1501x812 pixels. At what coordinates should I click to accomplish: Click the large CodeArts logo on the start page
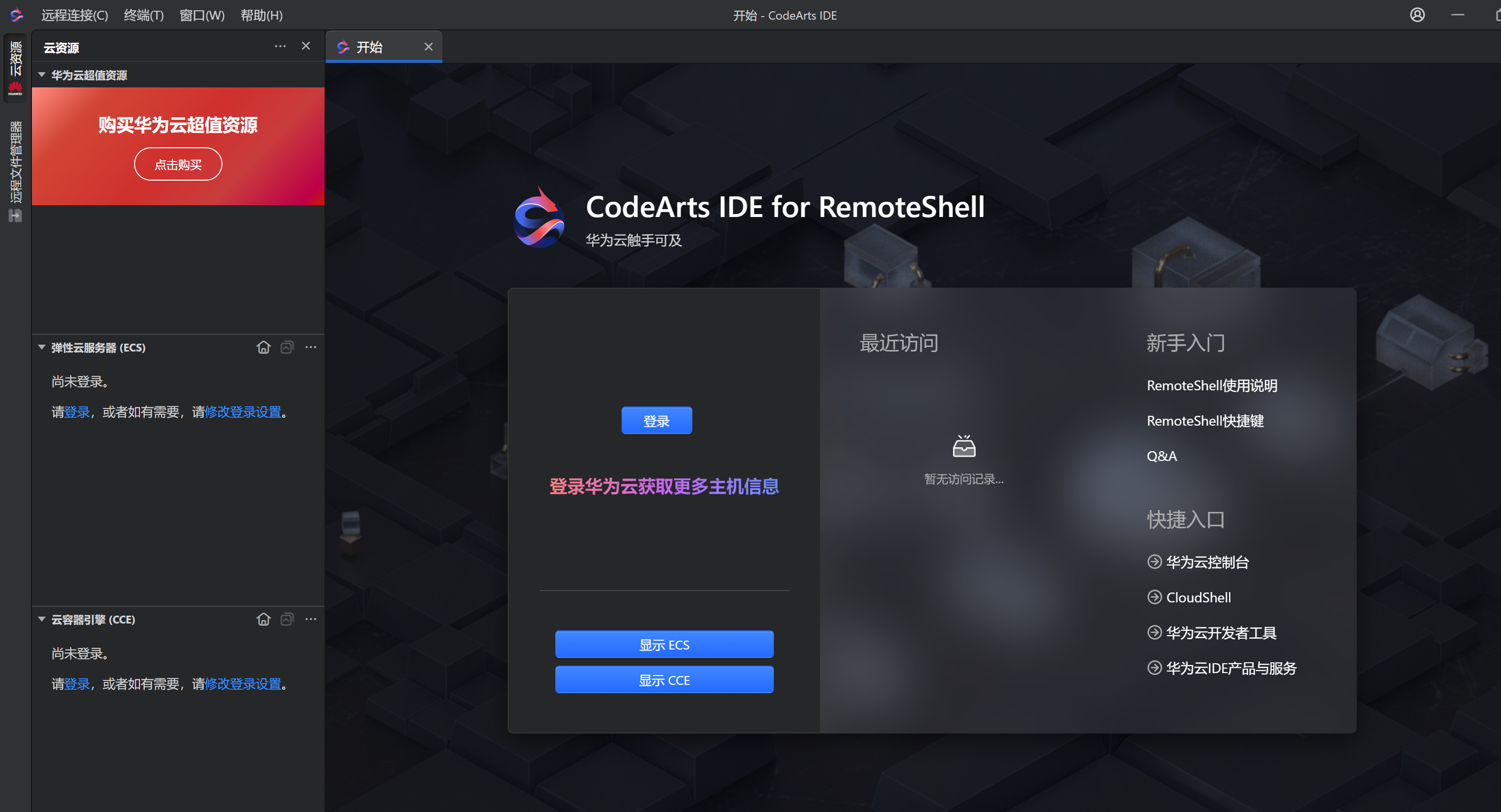[539, 217]
